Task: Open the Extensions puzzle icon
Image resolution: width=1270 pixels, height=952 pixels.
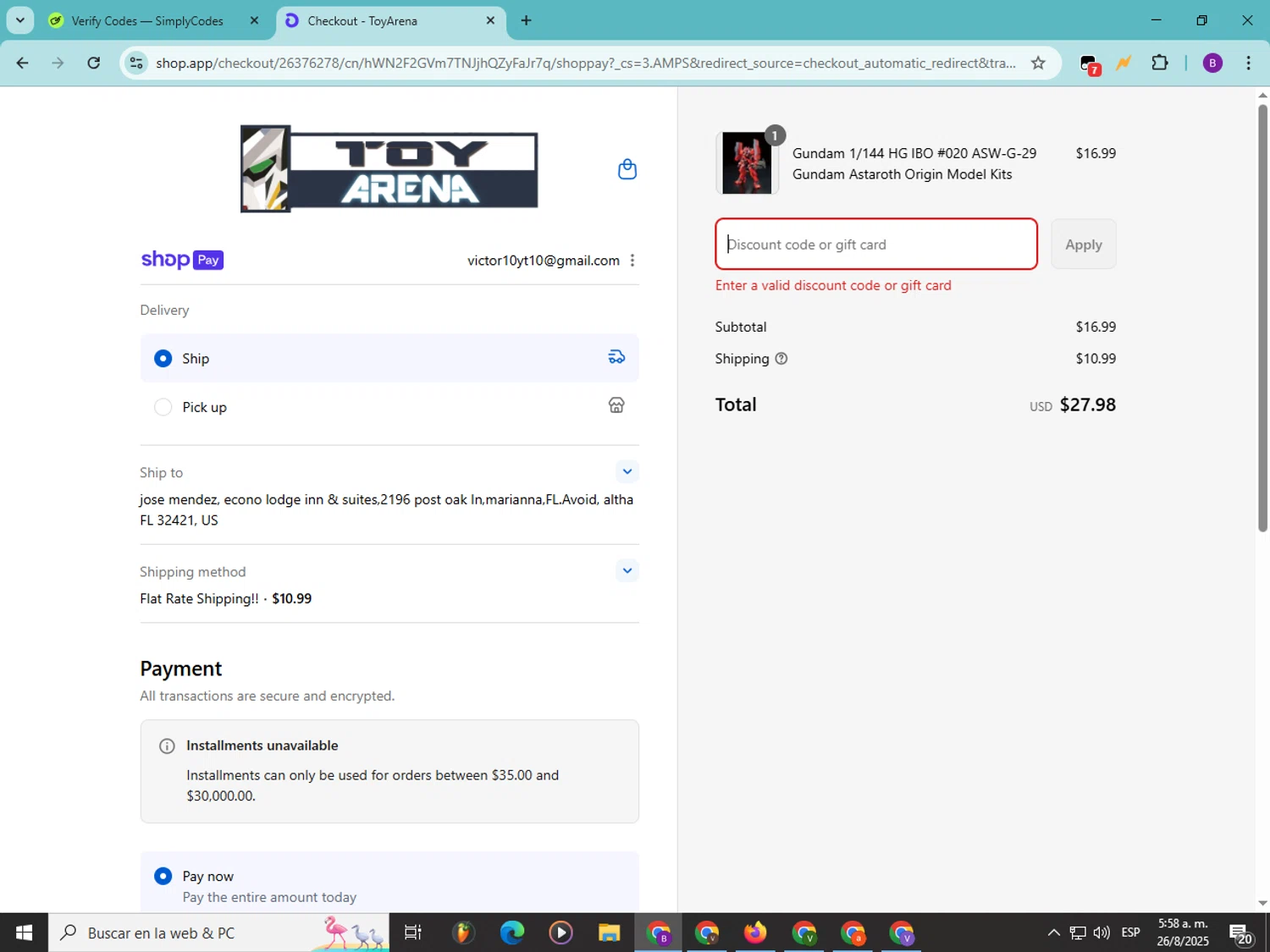Action: [x=1160, y=63]
